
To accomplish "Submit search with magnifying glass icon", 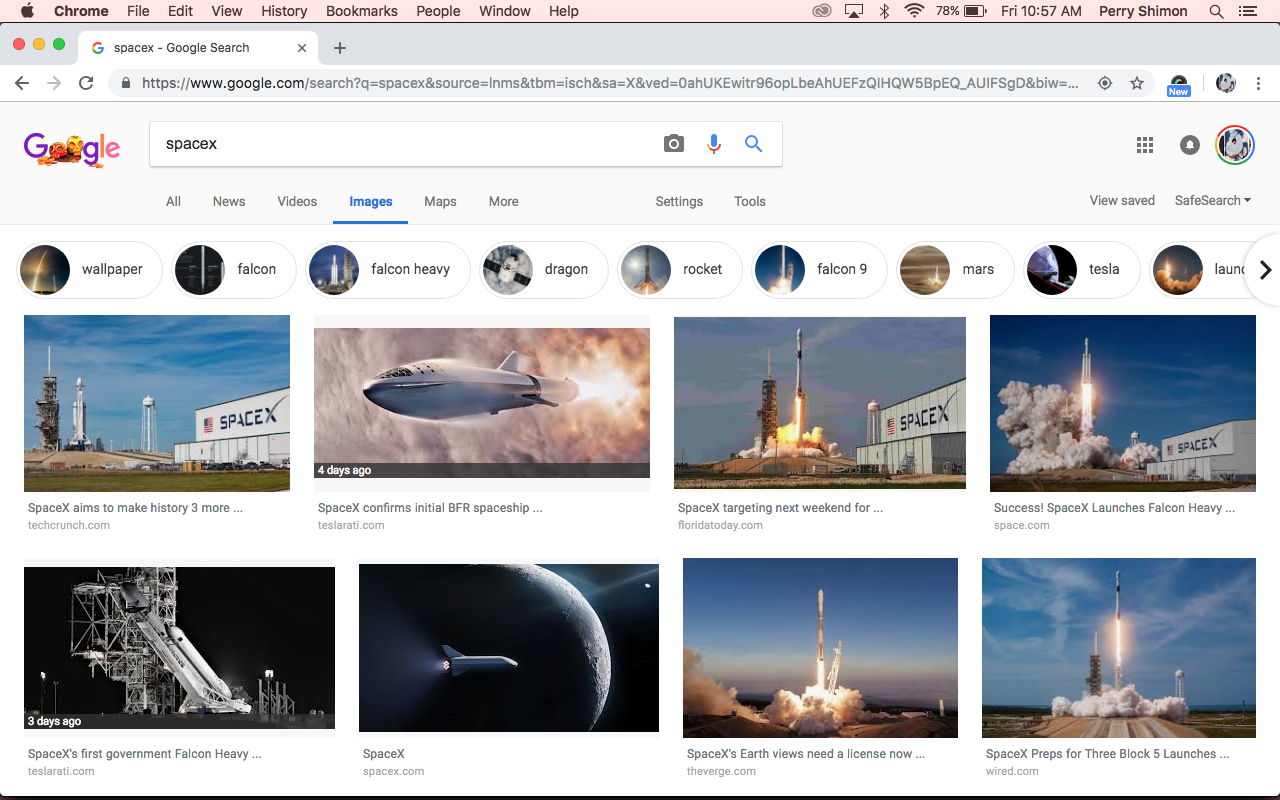I will [x=753, y=144].
